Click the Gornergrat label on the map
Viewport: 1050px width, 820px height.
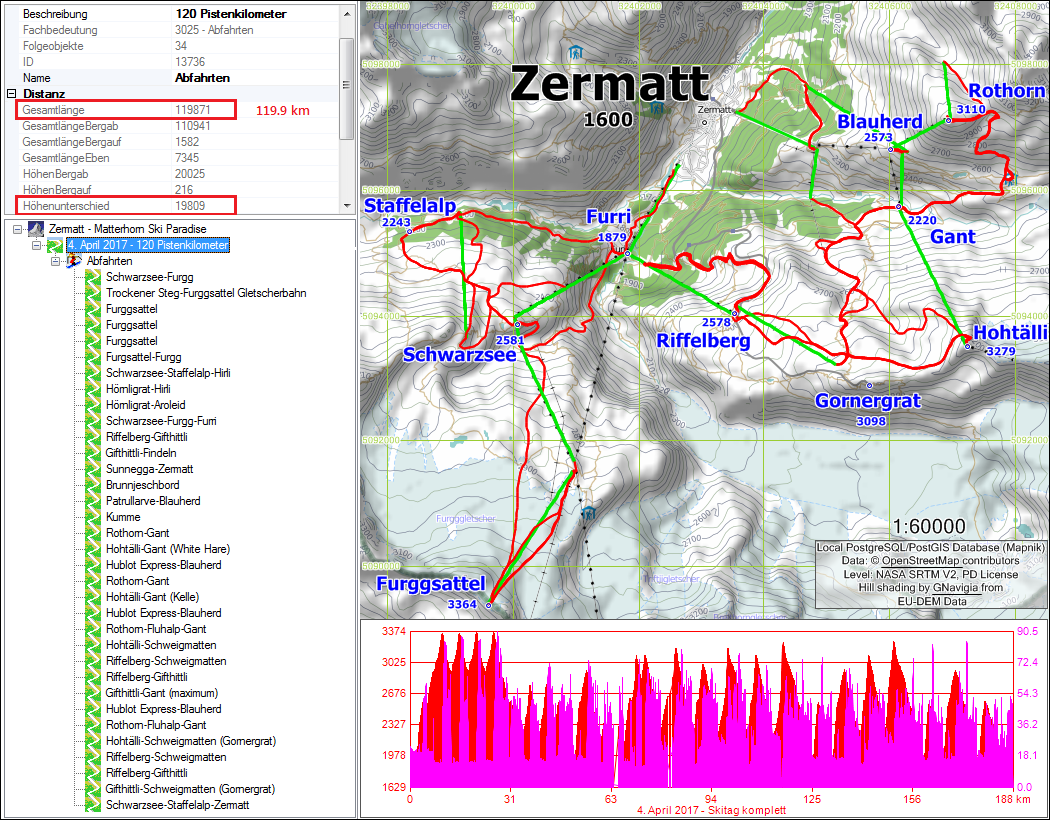(x=868, y=401)
